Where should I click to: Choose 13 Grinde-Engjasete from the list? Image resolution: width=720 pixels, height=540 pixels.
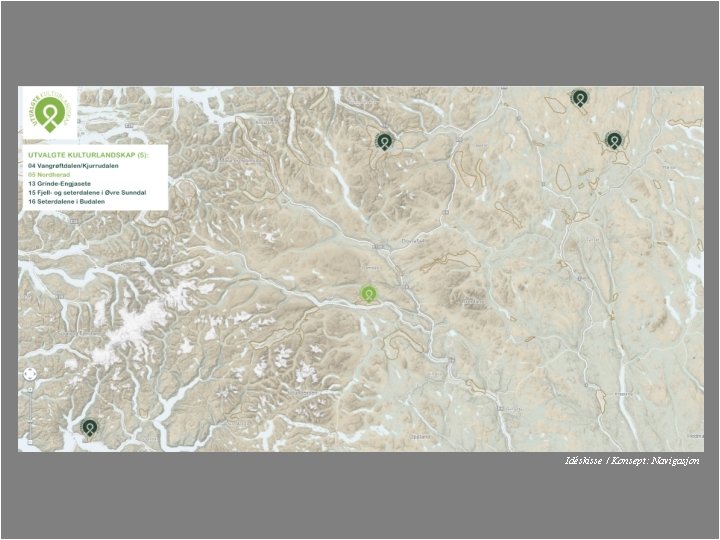coord(59,184)
